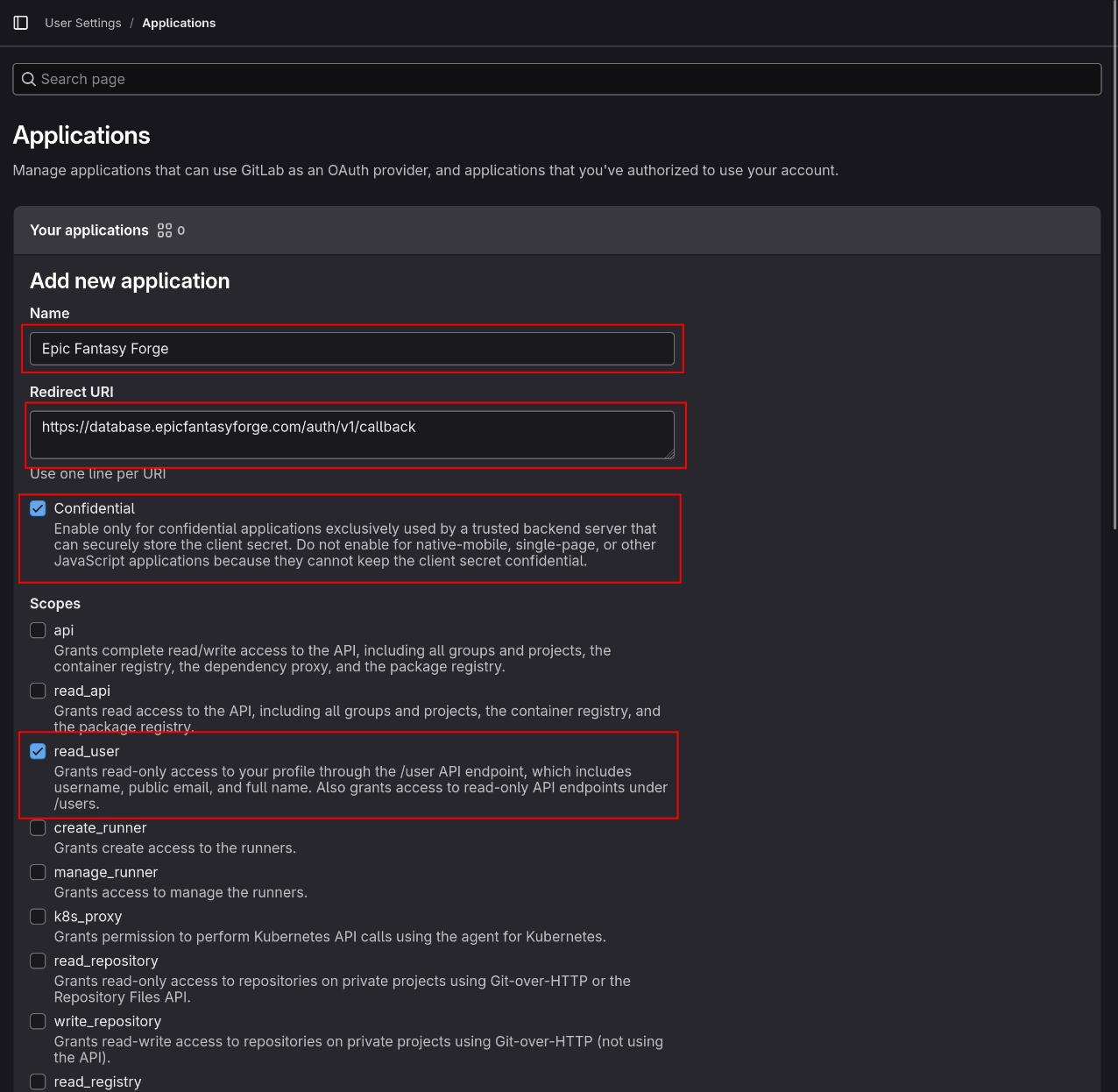
Task: Disable the Confidential setting
Action: (38, 508)
